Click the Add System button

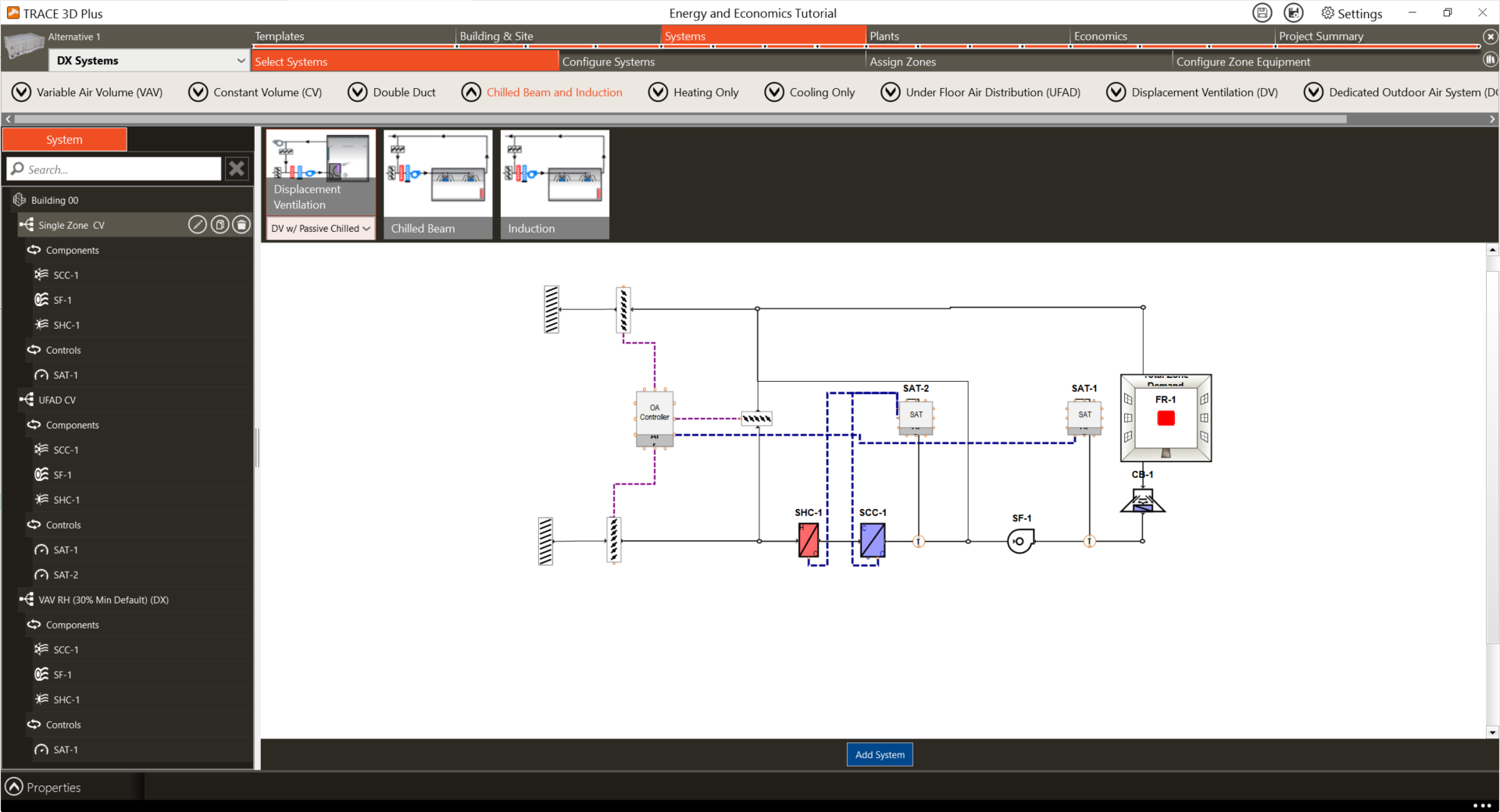[x=879, y=754]
